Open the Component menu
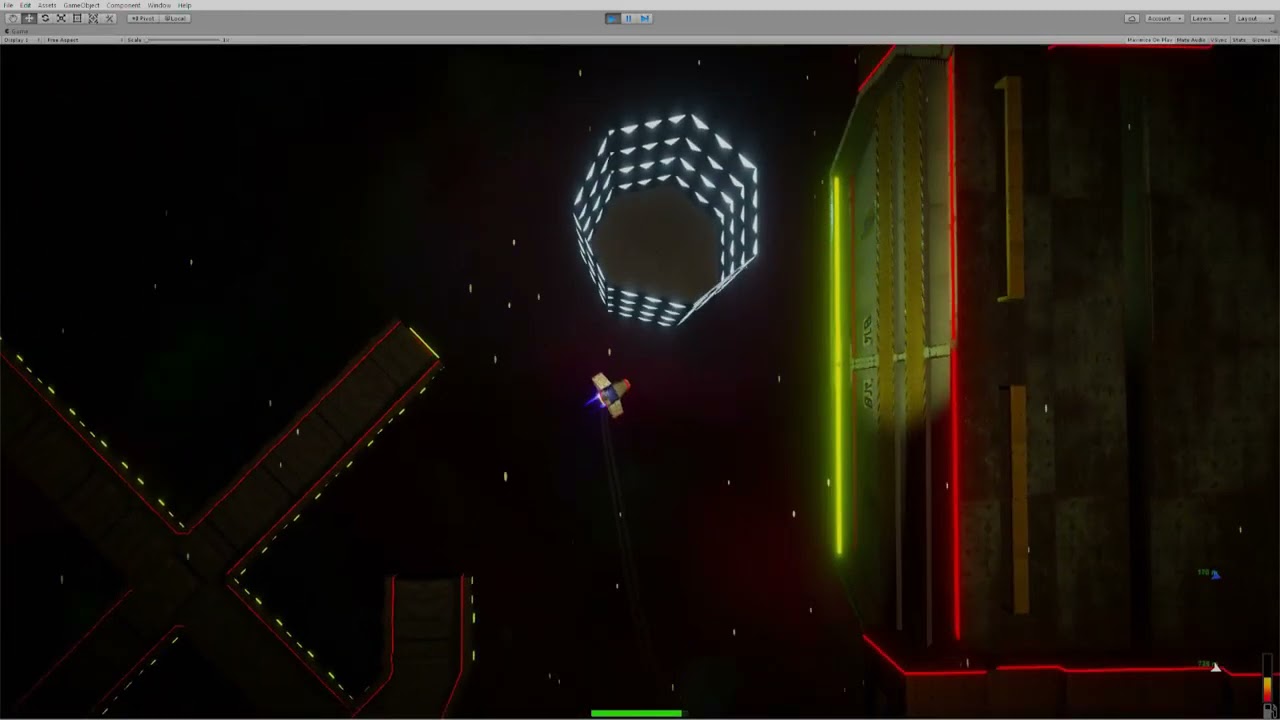The width and height of the screenshot is (1280, 720). pyautogui.click(x=124, y=5)
